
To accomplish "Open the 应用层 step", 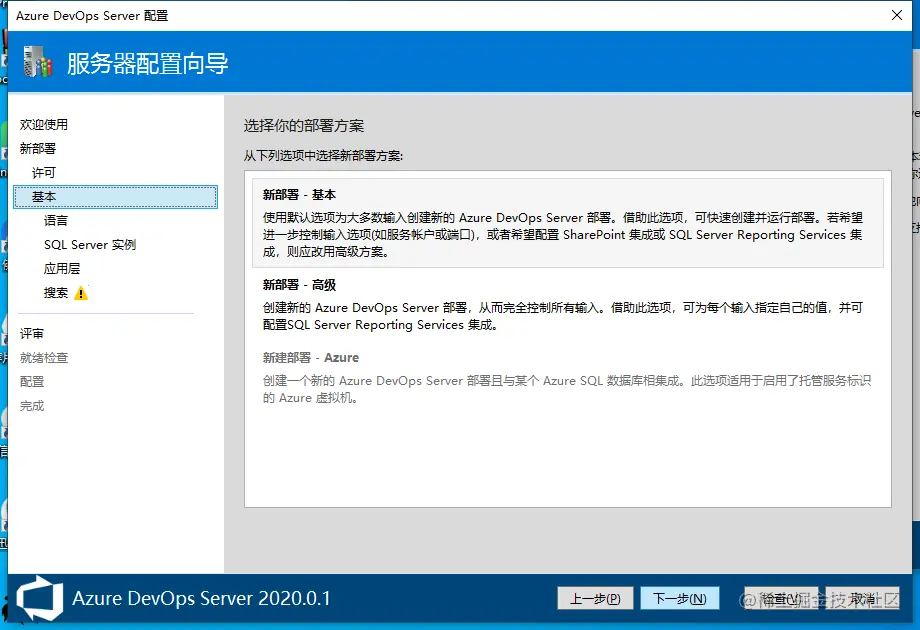I will [x=62, y=269].
